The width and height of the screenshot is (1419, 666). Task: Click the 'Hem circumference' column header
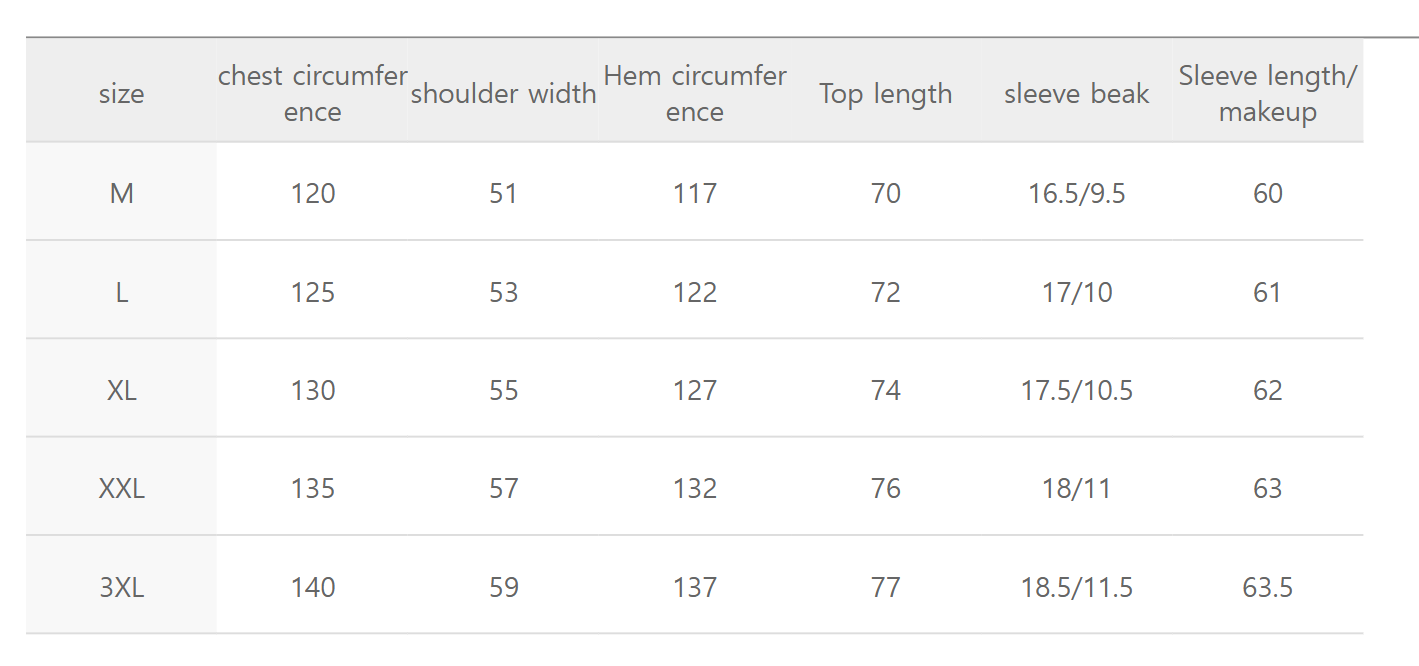click(695, 94)
